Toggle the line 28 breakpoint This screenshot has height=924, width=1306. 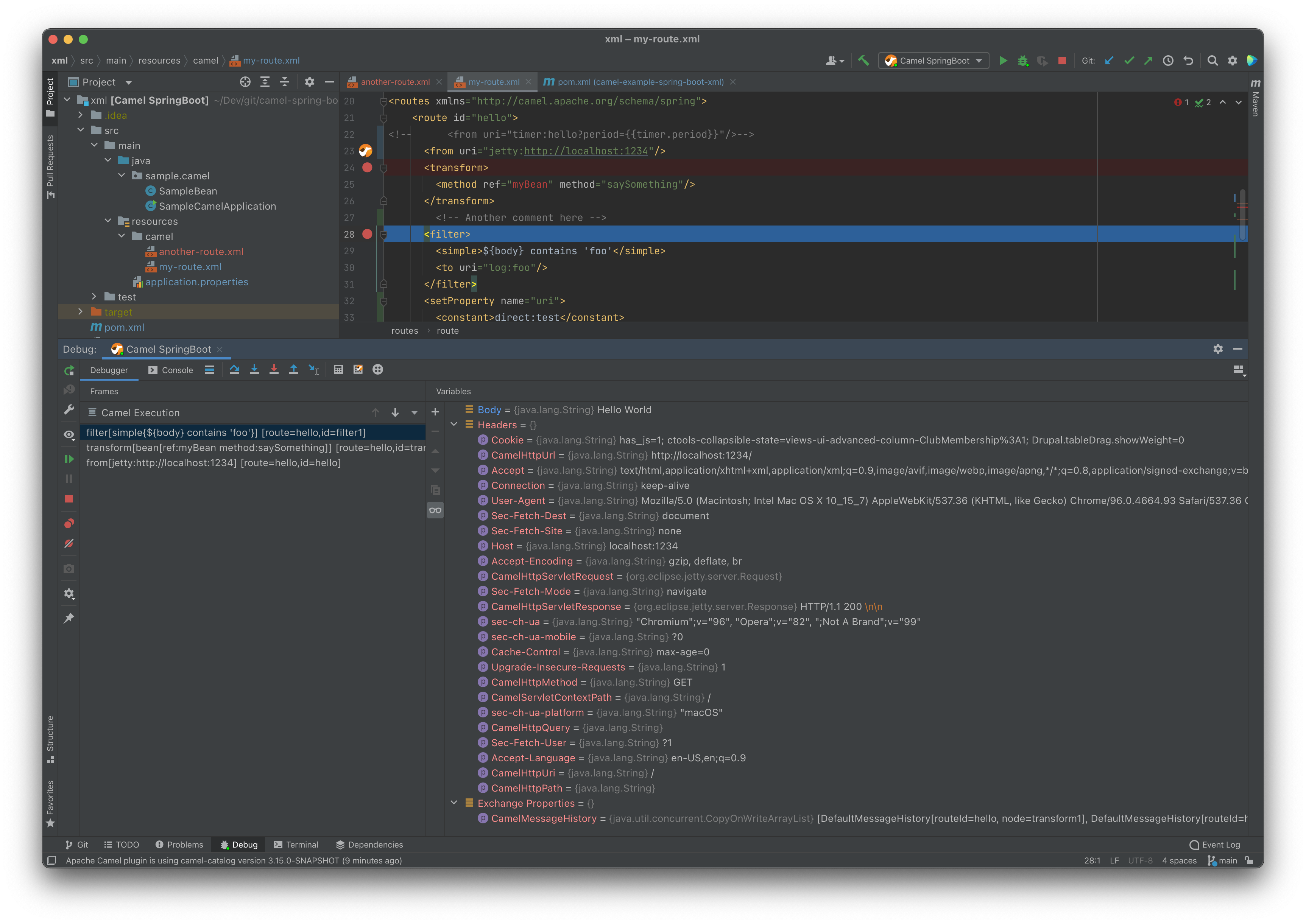click(367, 234)
